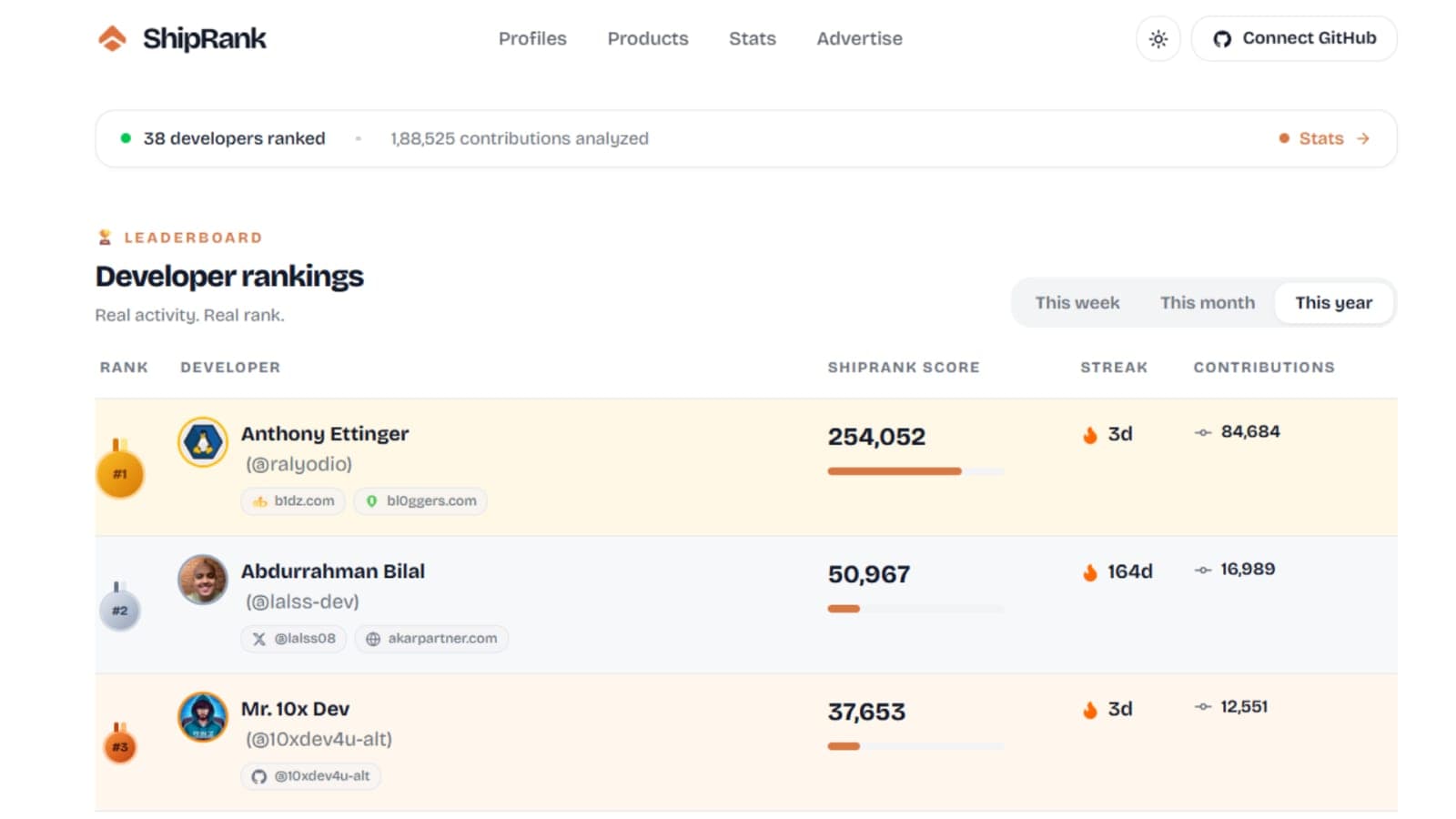Click the Connect GitHub button
Viewport: 1456px width, 819px height.
click(x=1294, y=38)
